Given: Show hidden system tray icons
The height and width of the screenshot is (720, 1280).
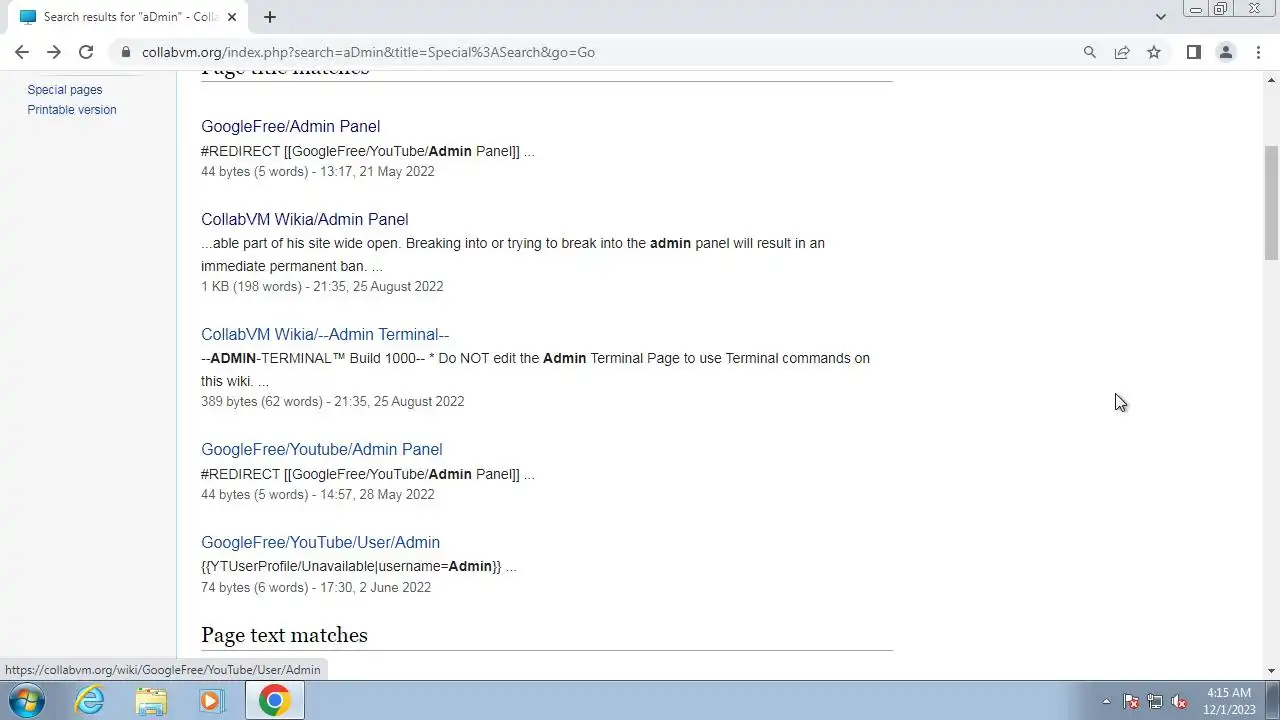Looking at the screenshot, I should [1106, 701].
